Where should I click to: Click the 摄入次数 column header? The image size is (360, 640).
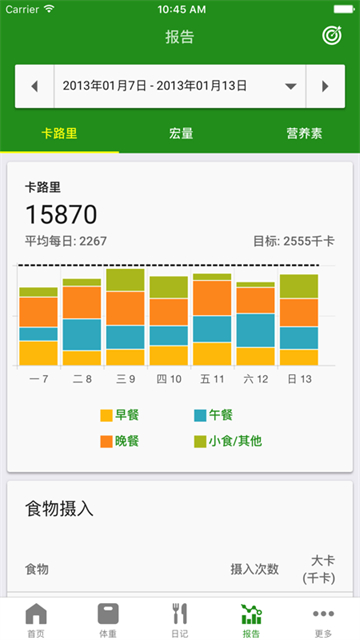pos(255,569)
